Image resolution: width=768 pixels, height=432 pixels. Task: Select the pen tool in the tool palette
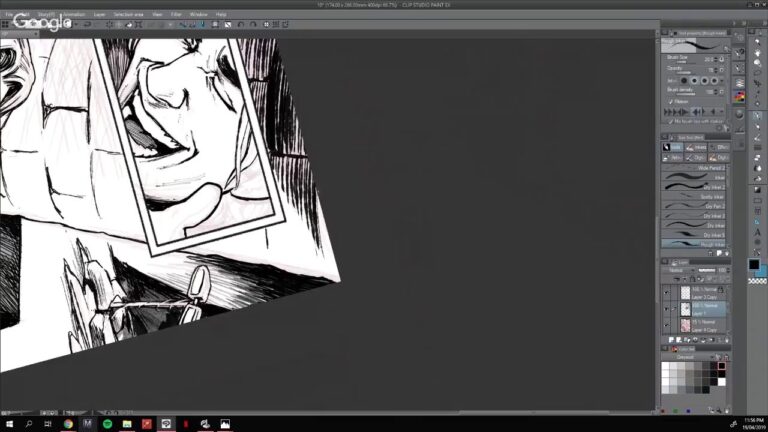tap(757, 116)
